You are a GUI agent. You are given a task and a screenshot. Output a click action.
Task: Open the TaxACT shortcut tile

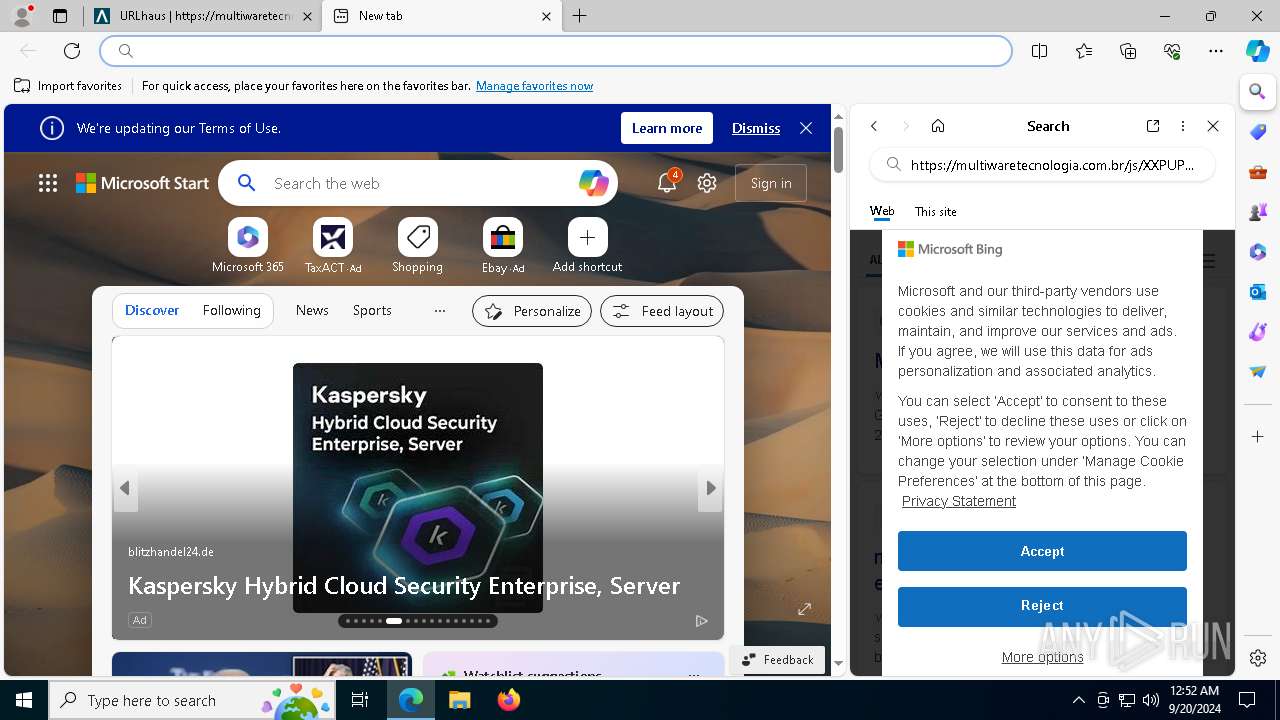pos(333,246)
